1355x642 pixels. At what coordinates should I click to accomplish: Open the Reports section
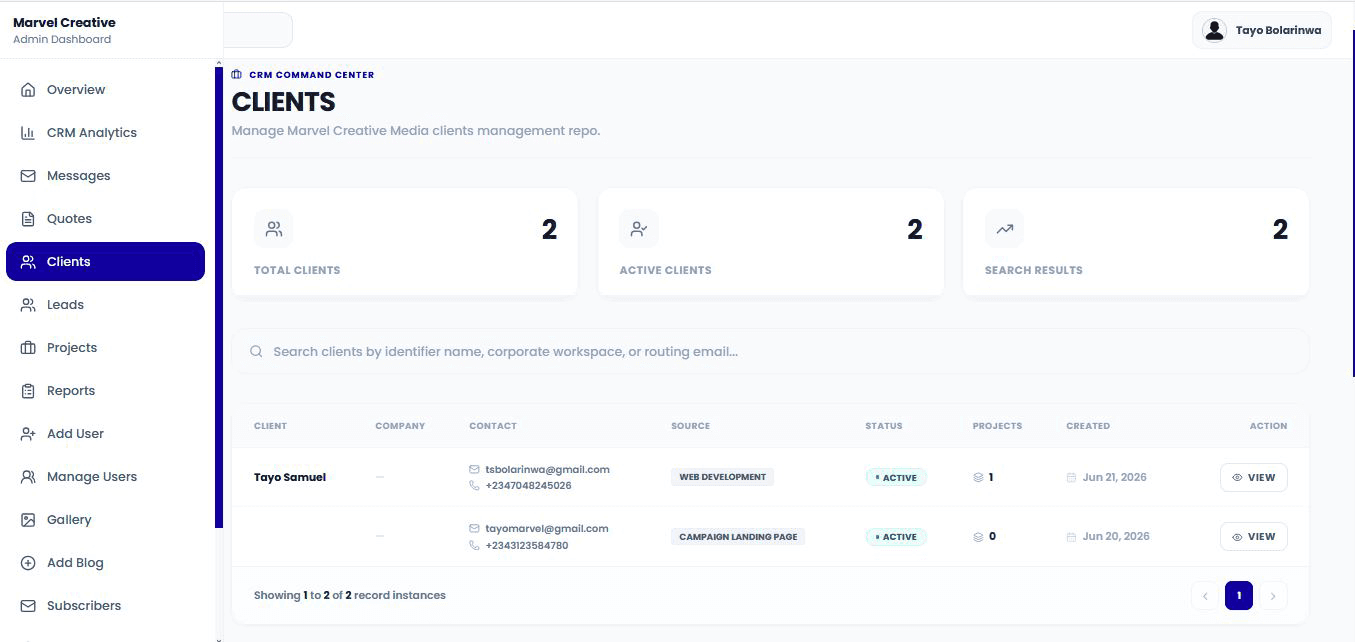click(105, 391)
